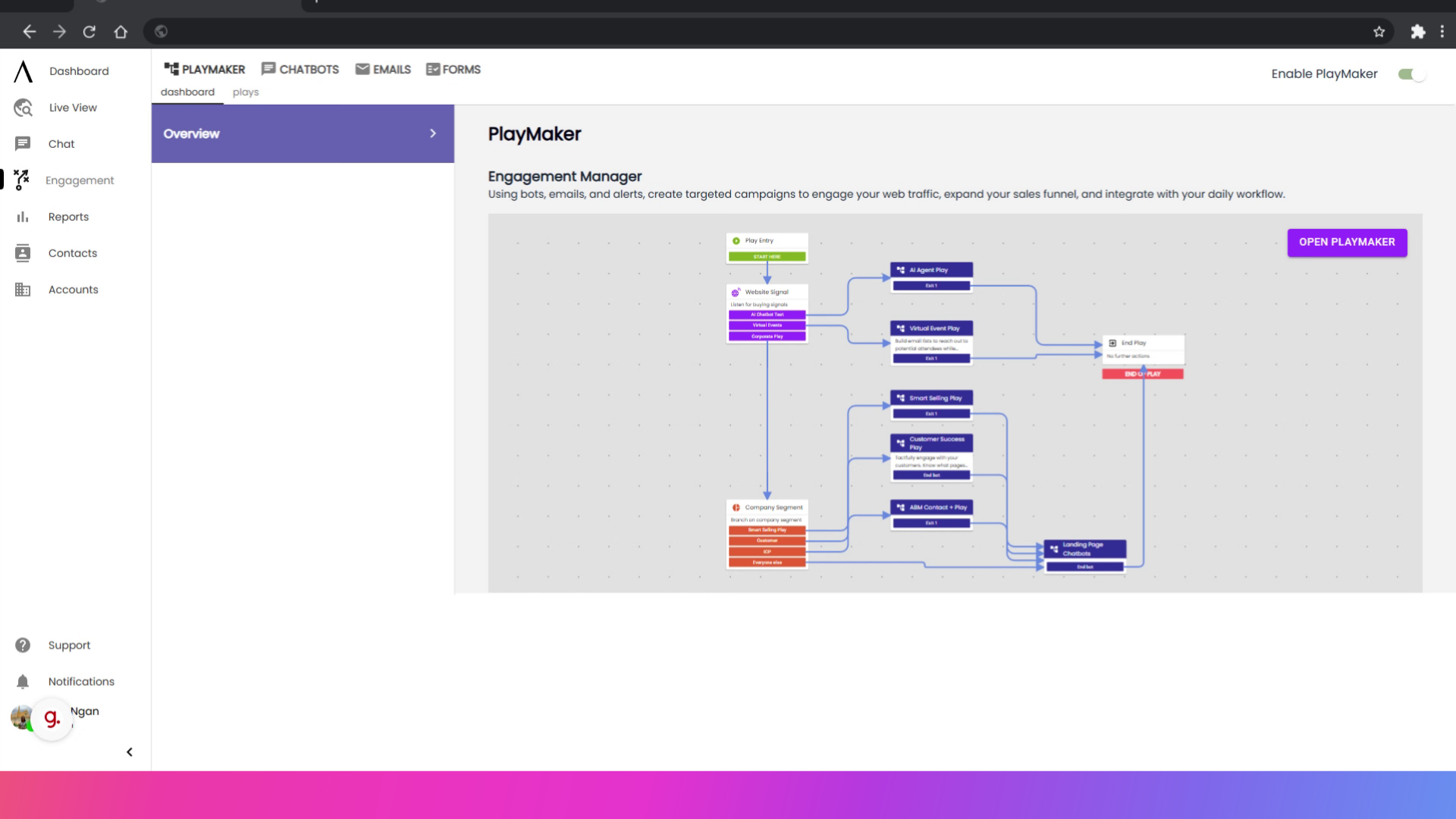
Task: Open browser extensions puzzle icon
Action: click(1417, 32)
